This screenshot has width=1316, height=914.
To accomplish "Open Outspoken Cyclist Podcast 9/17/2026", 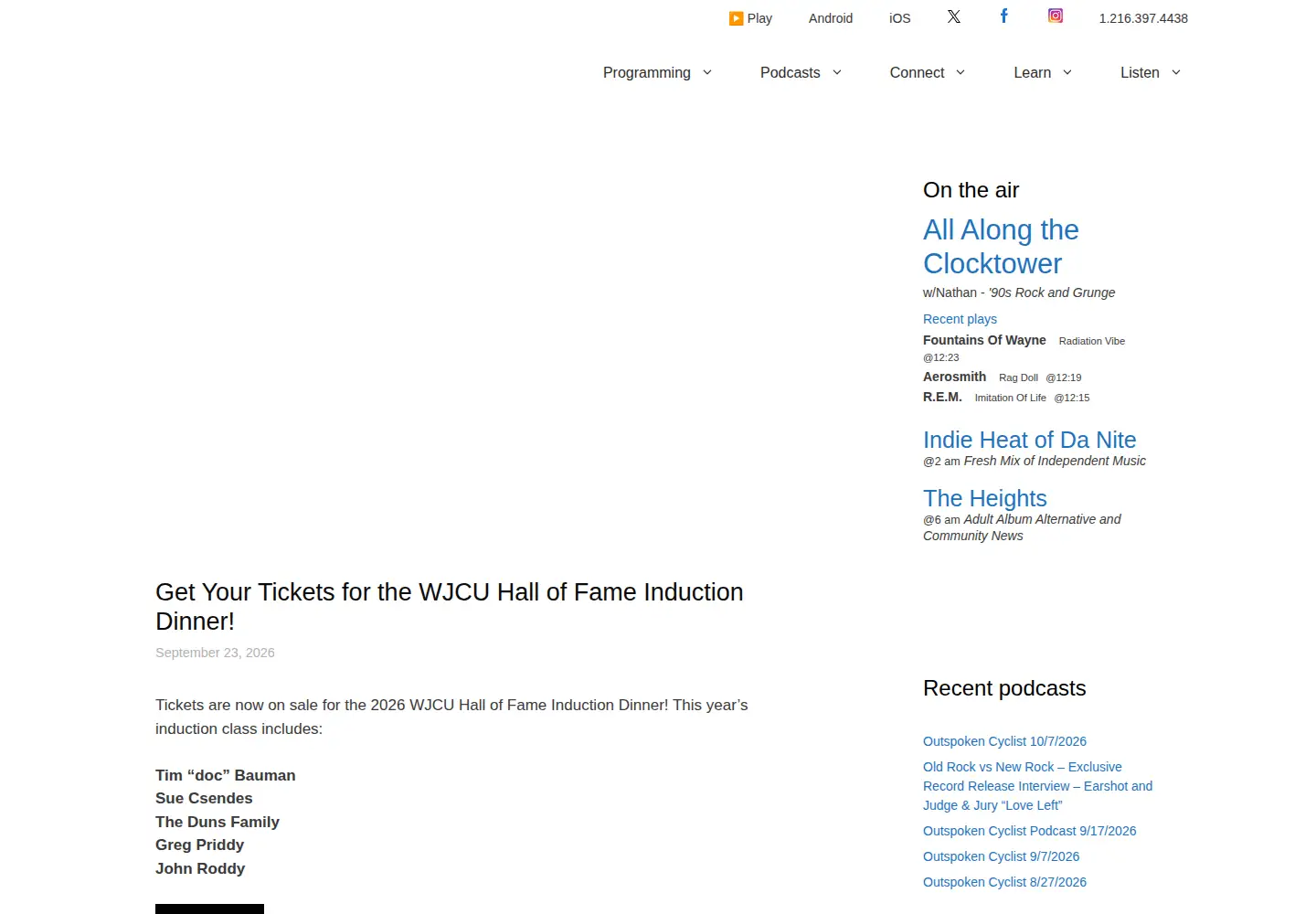I will coord(1030,831).
